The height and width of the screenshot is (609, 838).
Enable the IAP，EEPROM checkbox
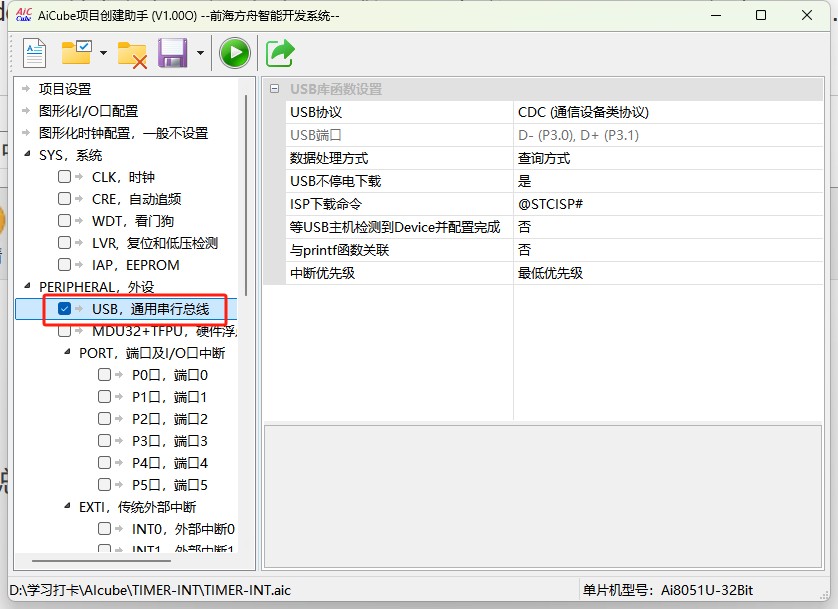pos(64,264)
